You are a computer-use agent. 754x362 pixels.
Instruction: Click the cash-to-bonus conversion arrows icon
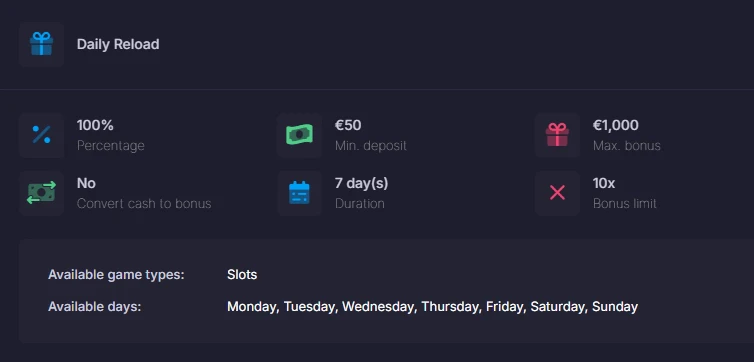point(41,193)
